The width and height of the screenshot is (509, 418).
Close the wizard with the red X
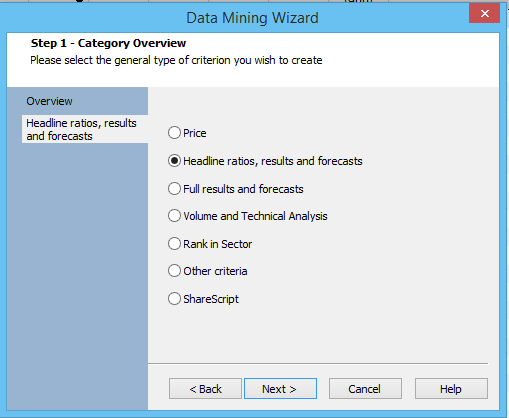point(485,14)
